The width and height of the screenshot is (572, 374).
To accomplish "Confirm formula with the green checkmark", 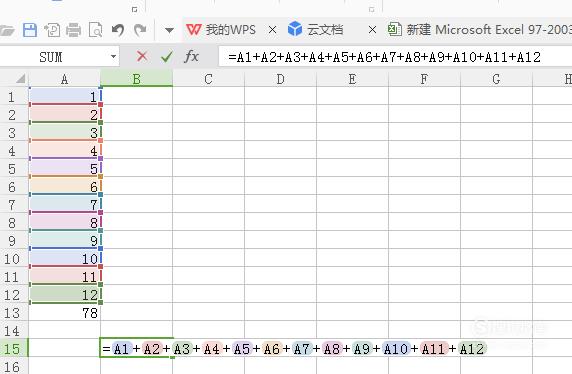I will (x=167, y=57).
